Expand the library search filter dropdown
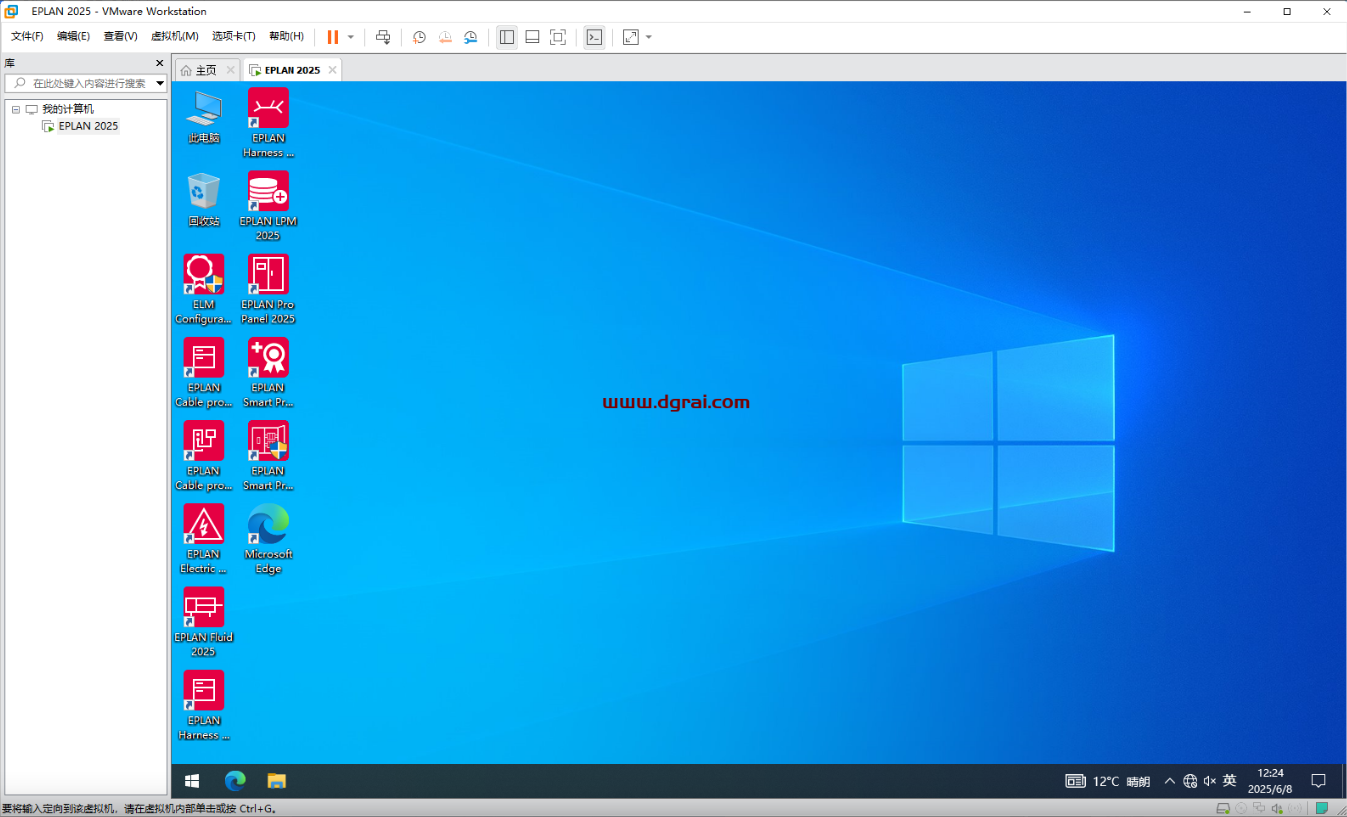This screenshot has height=817, width=1347. pos(160,84)
